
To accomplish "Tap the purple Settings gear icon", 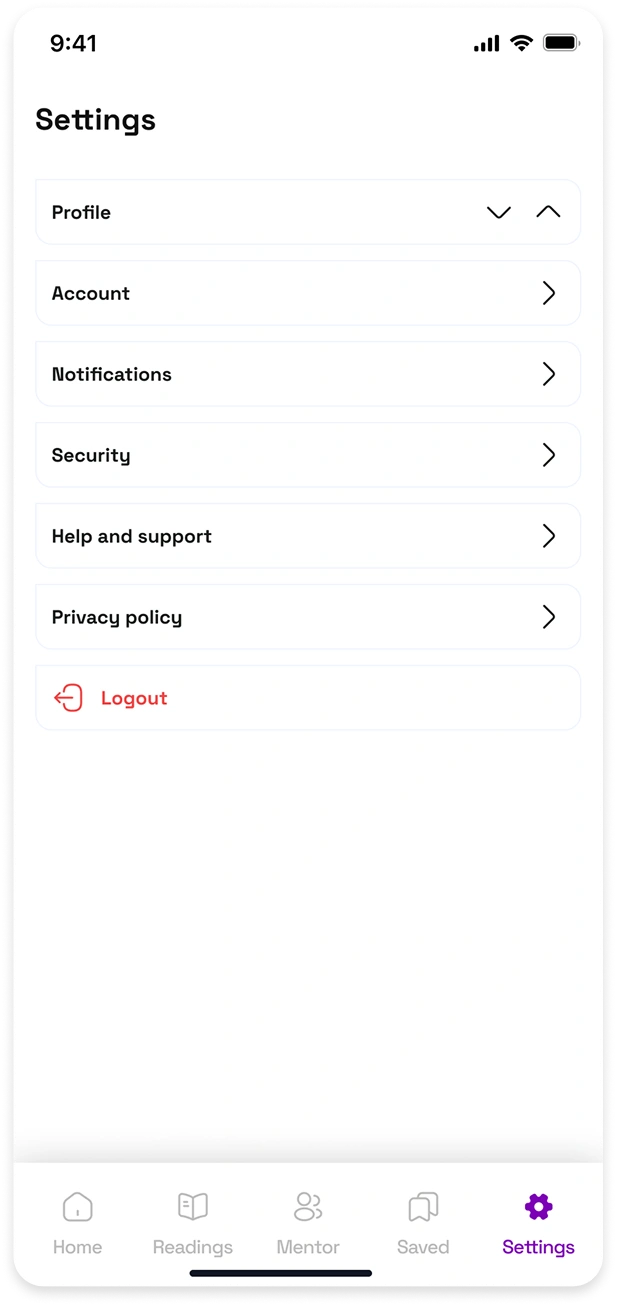I will (x=538, y=1206).
